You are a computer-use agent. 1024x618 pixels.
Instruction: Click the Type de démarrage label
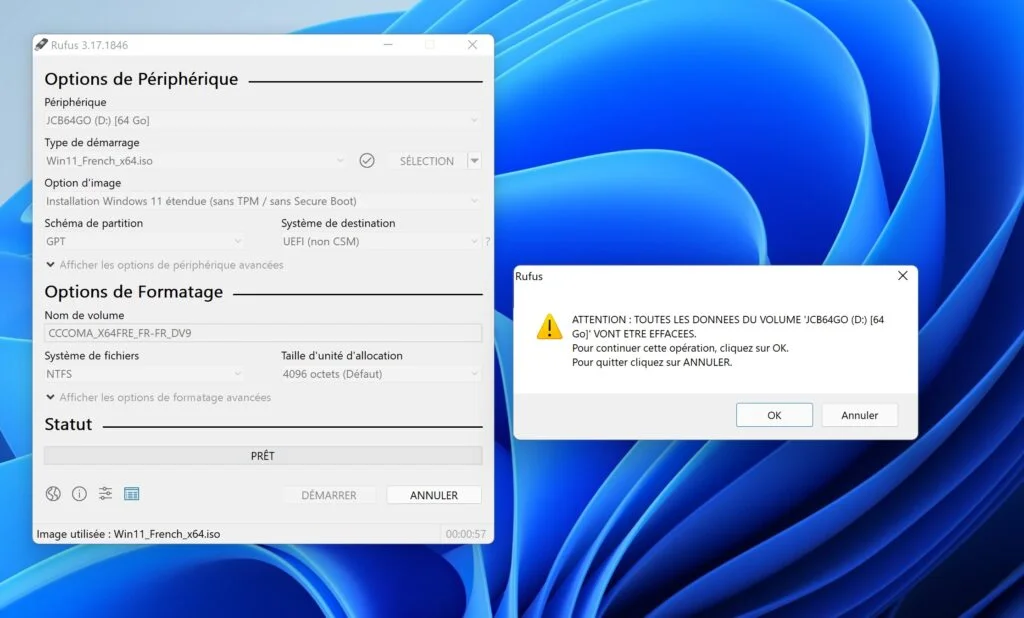click(x=91, y=142)
